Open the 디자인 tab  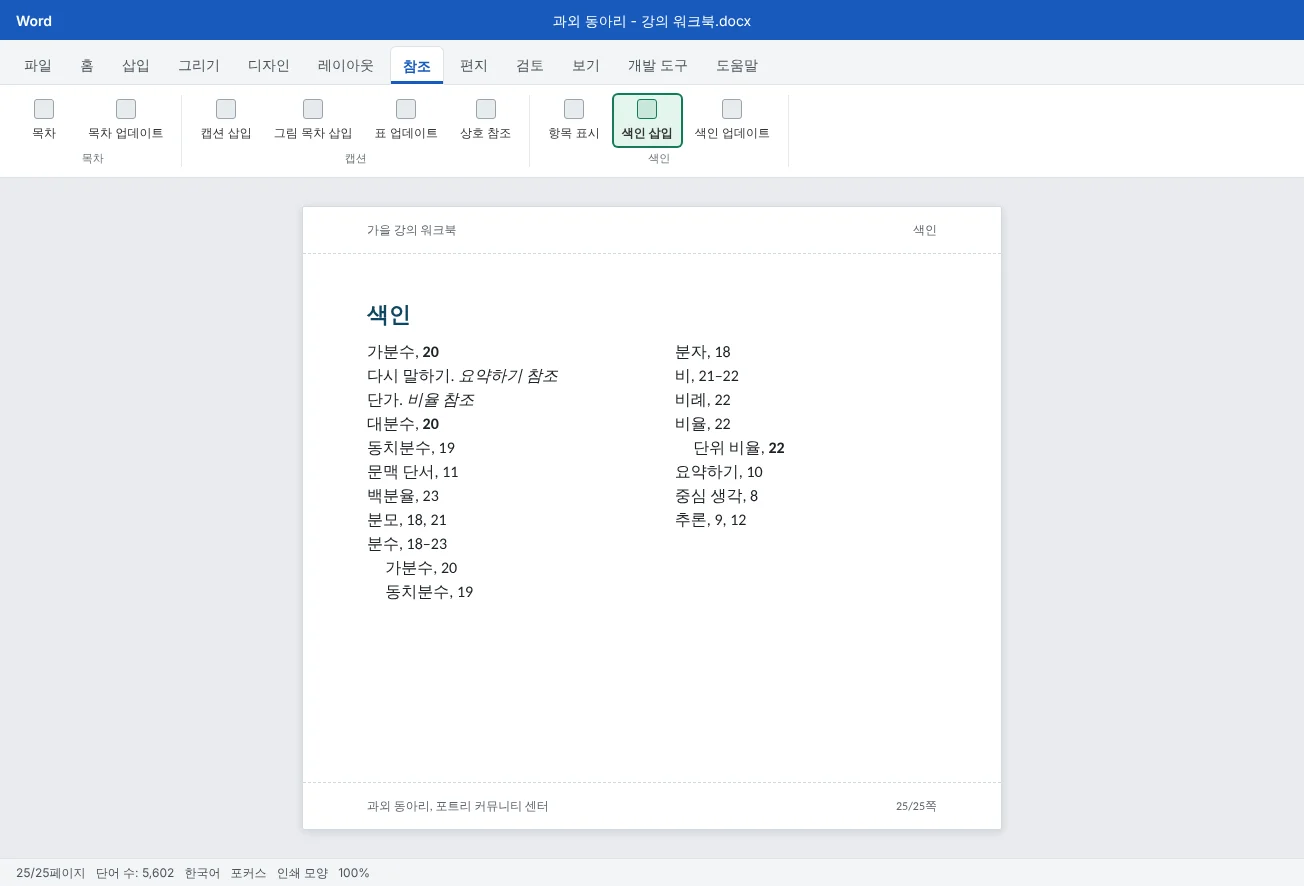pos(269,66)
